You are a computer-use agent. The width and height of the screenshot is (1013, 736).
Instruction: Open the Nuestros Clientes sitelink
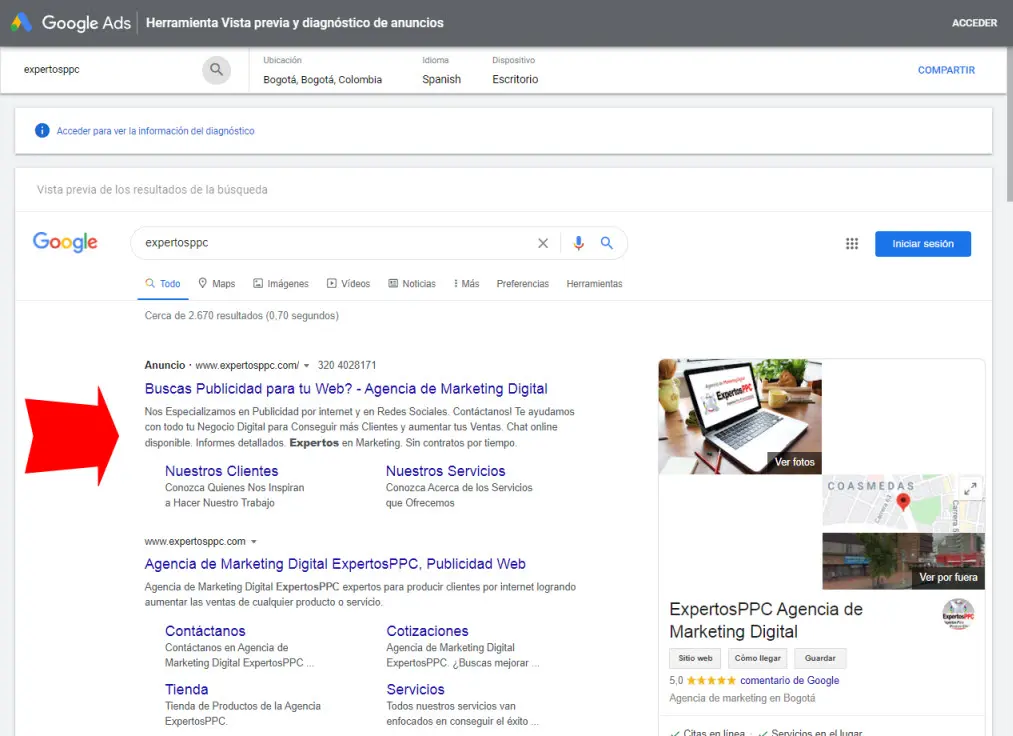pyautogui.click(x=222, y=471)
